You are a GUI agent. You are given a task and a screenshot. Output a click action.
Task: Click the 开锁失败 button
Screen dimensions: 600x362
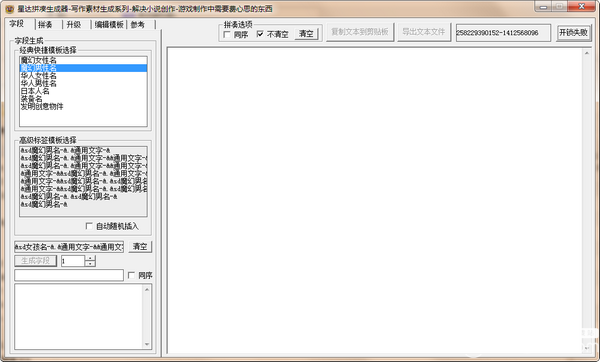tap(573, 33)
